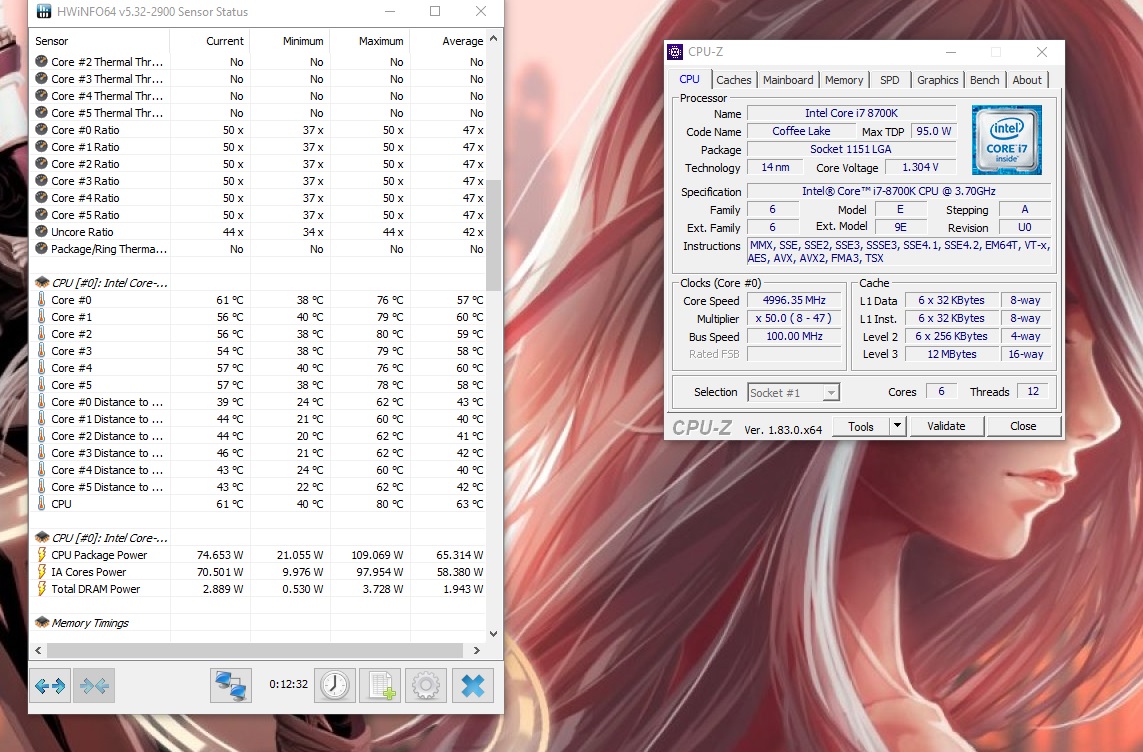Click the Current column header in HWiNFO

click(x=211, y=42)
